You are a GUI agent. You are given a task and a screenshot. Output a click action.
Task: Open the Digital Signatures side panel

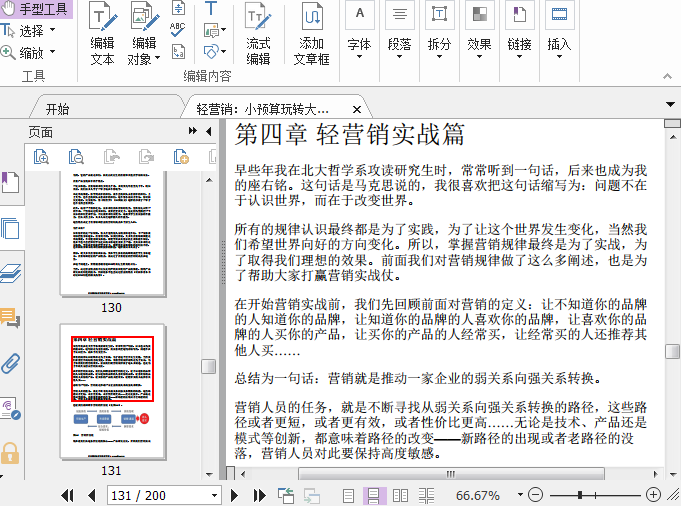point(10,408)
